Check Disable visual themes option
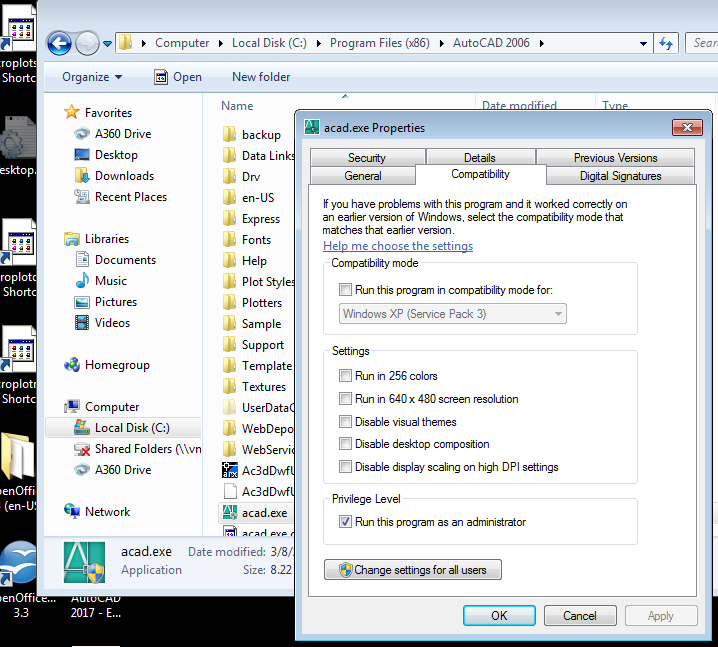This screenshot has height=647, width=718. [x=346, y=422]
